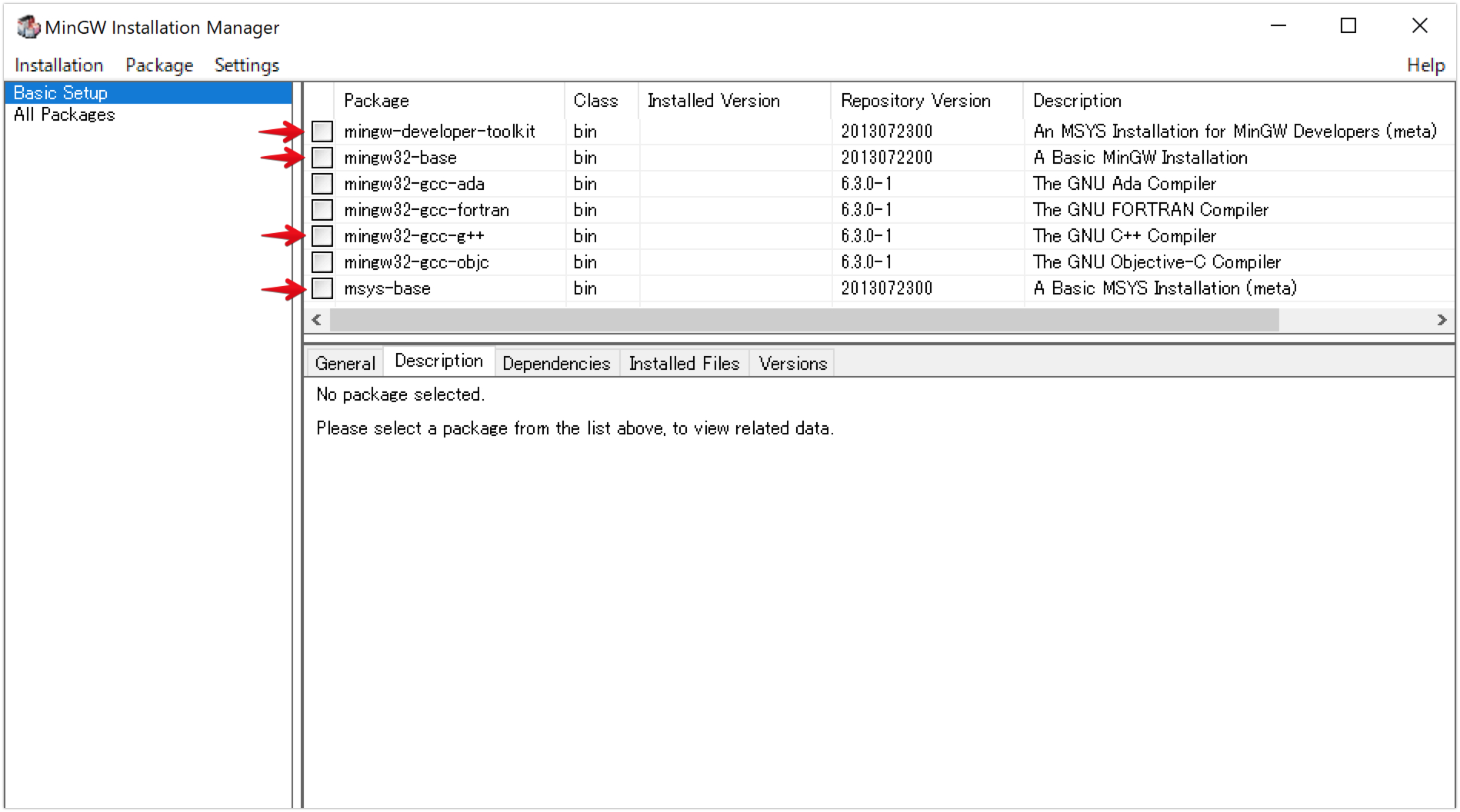Click the horizontal scrollbar right arrow
1460x812 pixels.
tap(1442, 320)
